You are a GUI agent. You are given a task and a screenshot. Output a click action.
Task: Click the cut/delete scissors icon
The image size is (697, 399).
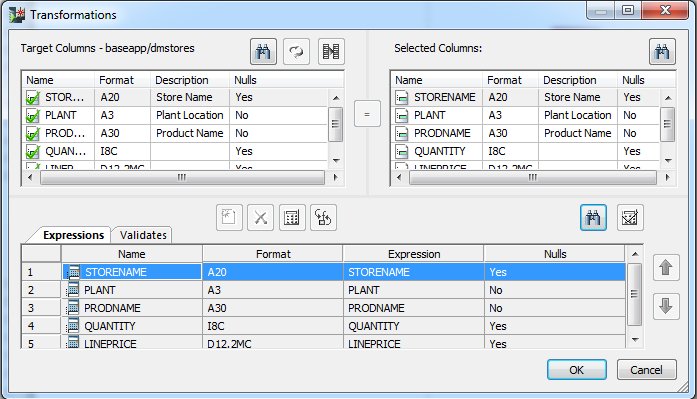(x=260, y=218)
